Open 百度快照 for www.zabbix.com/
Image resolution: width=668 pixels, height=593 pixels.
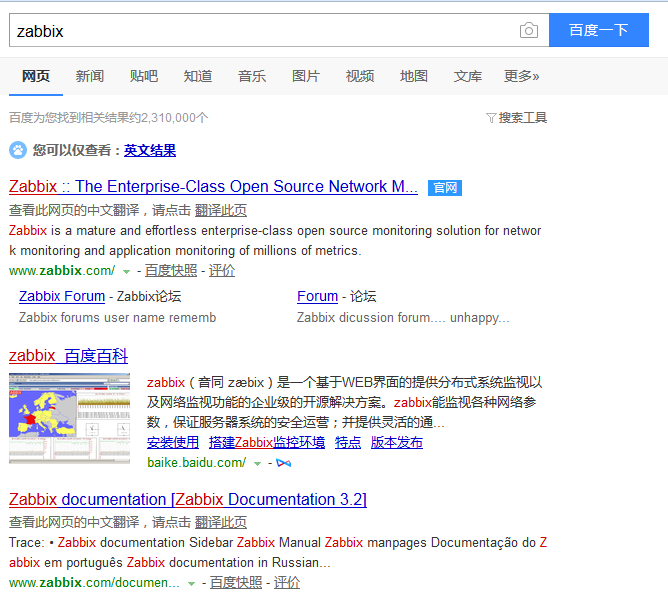171,271
